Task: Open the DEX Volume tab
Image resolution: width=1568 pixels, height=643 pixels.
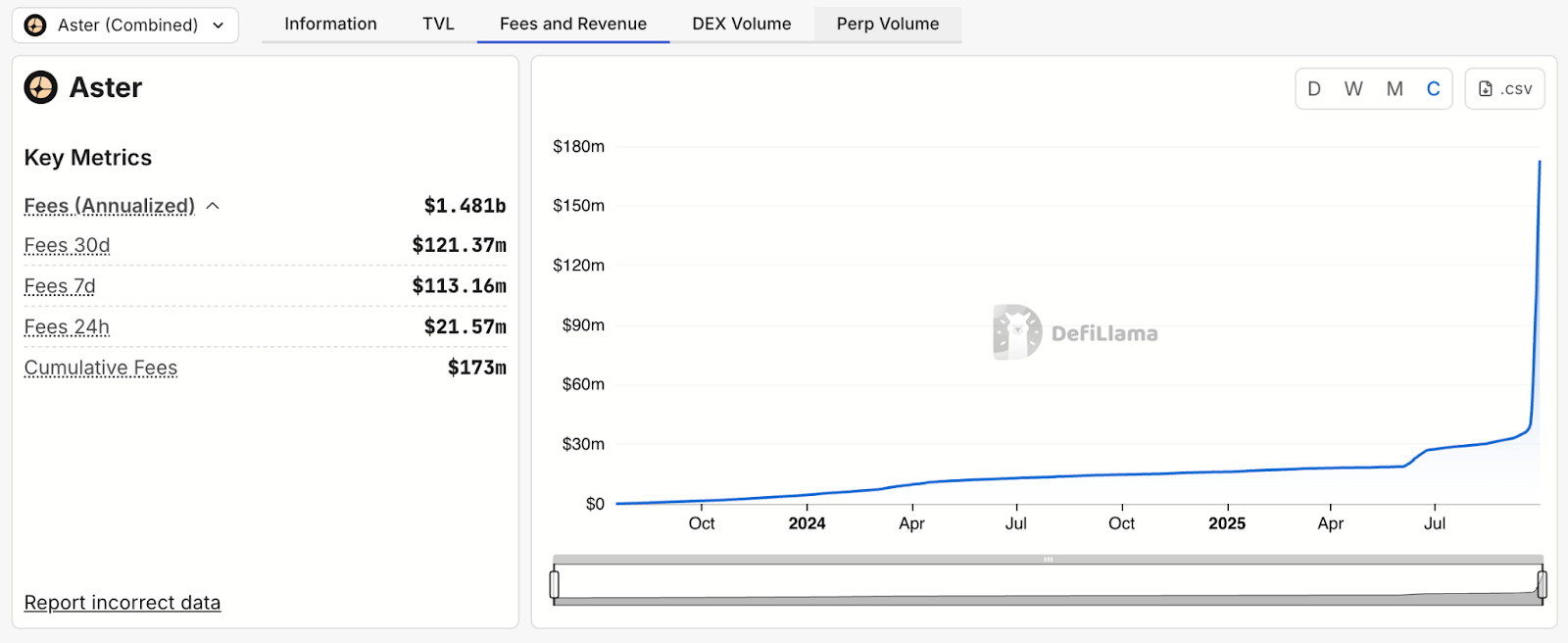Action: [x=741, y=25]
